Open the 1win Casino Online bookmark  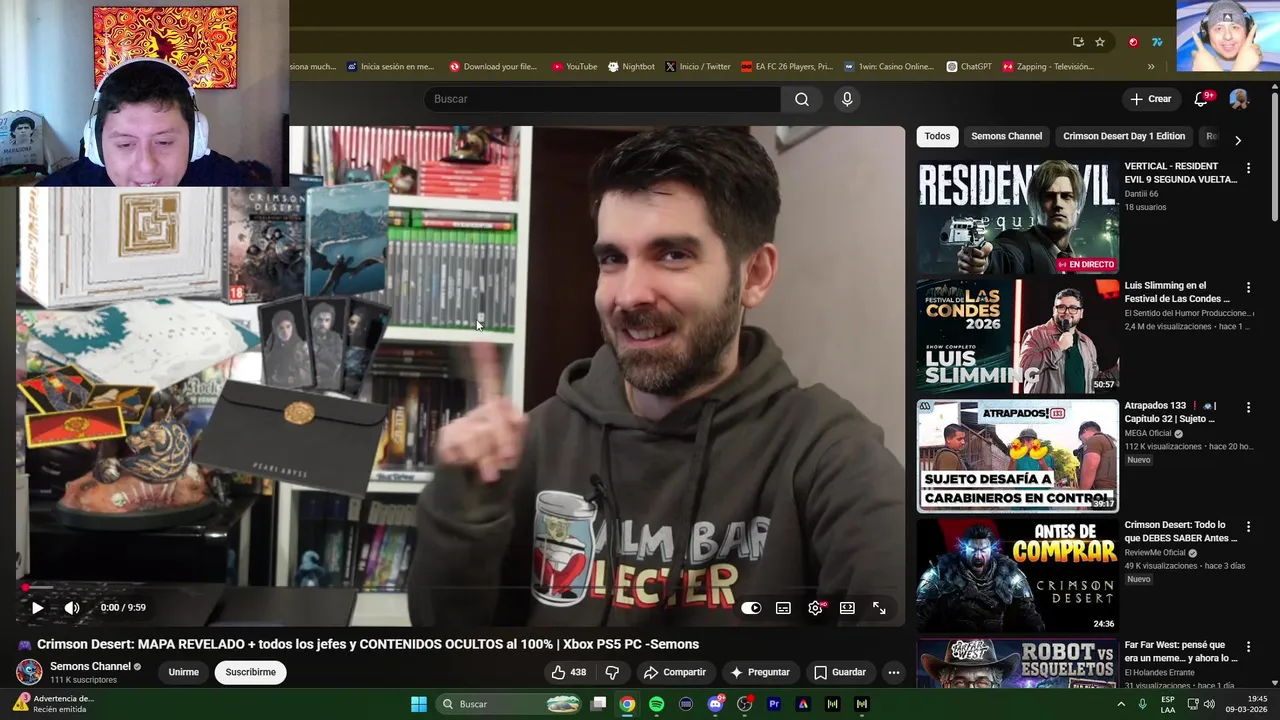(x=889, y=67)
